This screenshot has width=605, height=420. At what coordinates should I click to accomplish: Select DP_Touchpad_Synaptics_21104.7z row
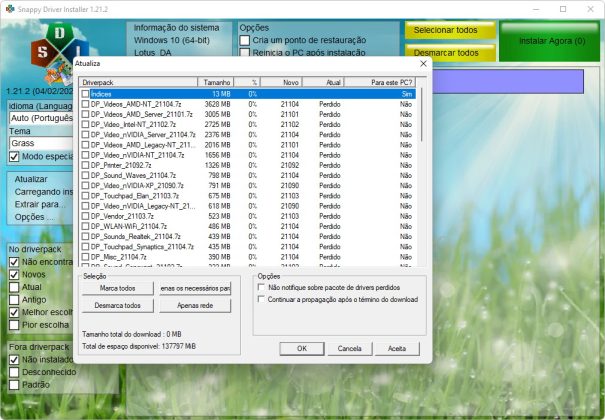tap(247, 247)
